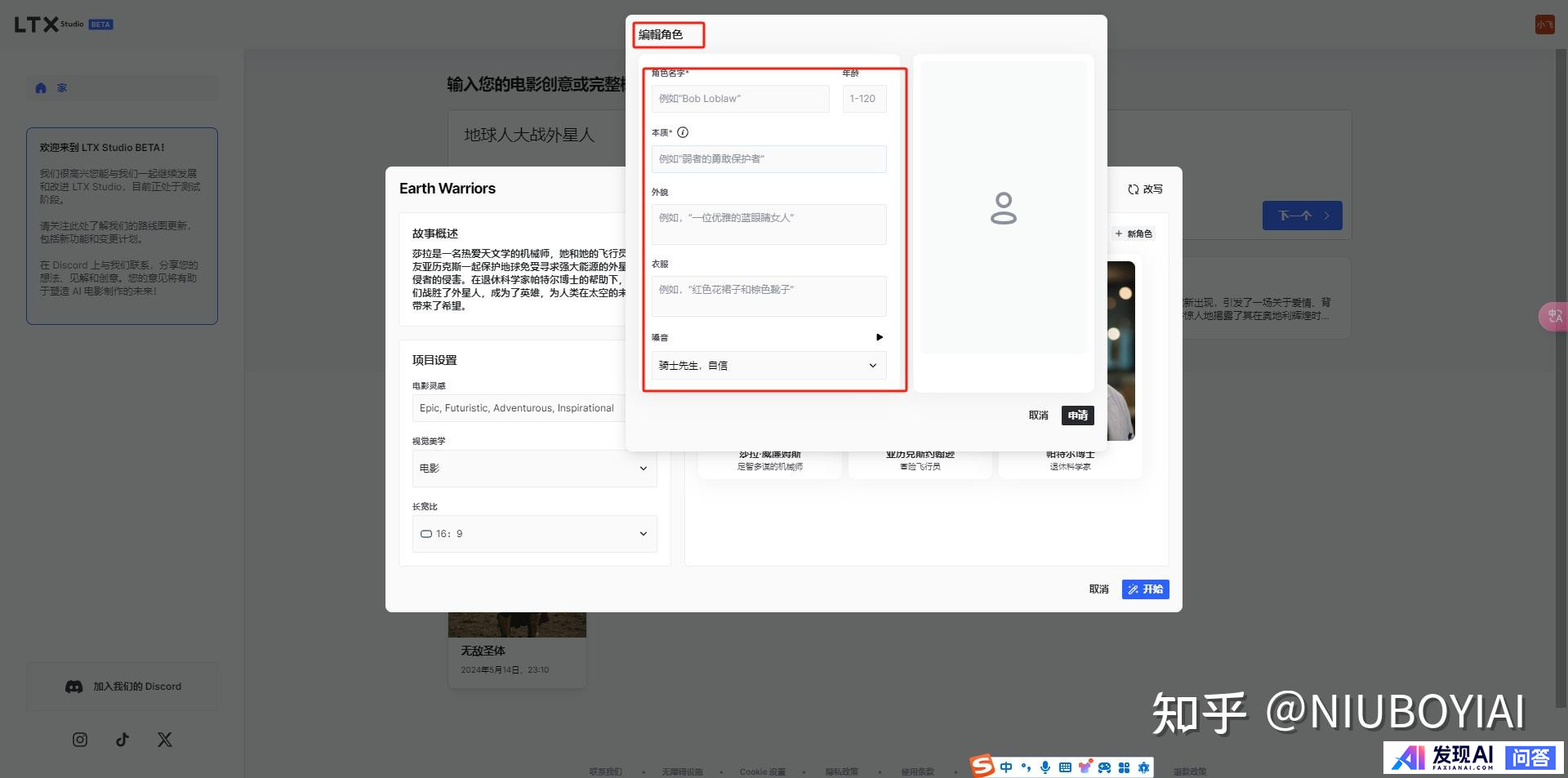The image size is (1568, 778).
Task: Toggle punctuation mode in the Sogou toolbar
Action: (1026, 767)
